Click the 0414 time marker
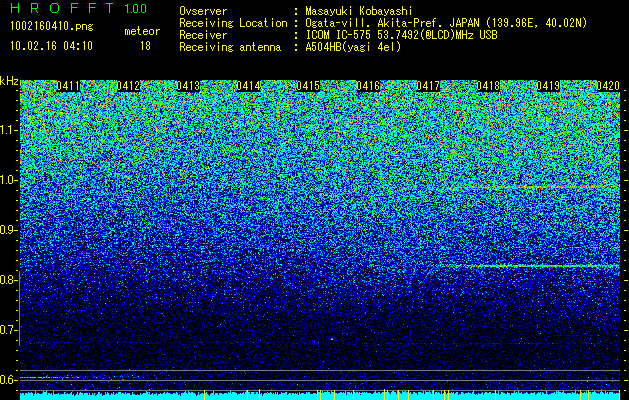 (248, 86)
